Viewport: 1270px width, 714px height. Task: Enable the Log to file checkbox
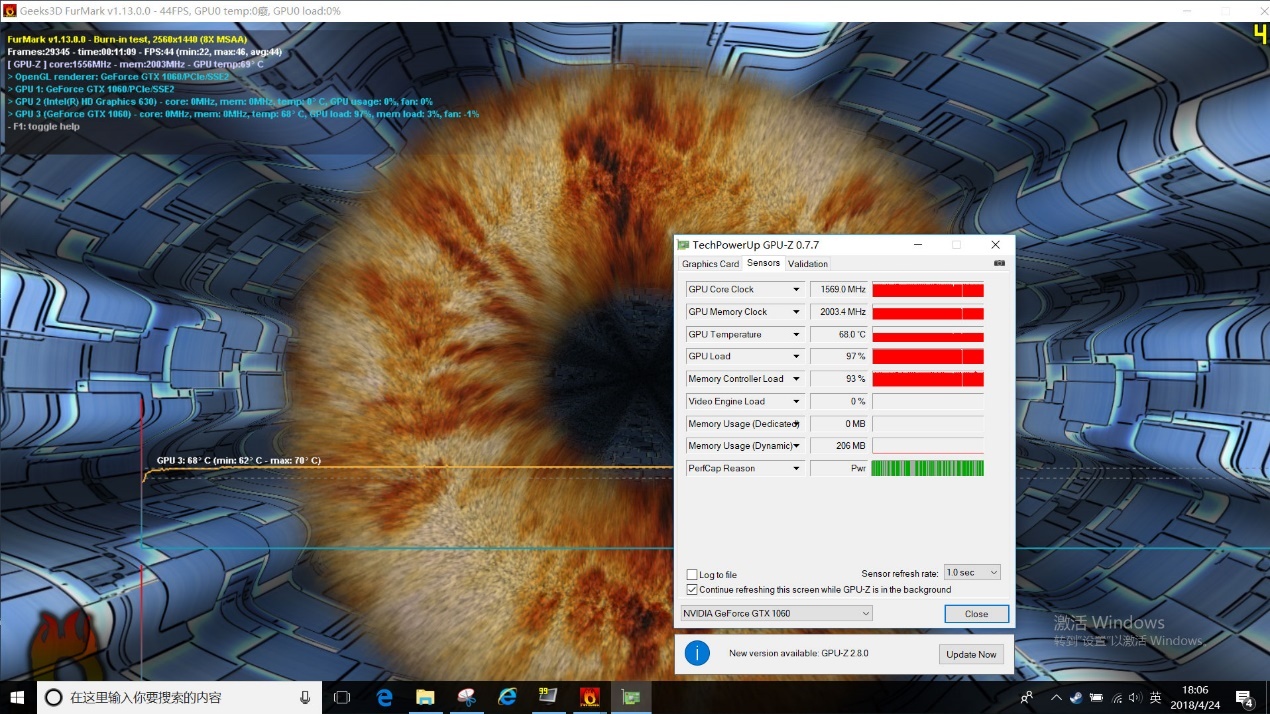[692, 575]
